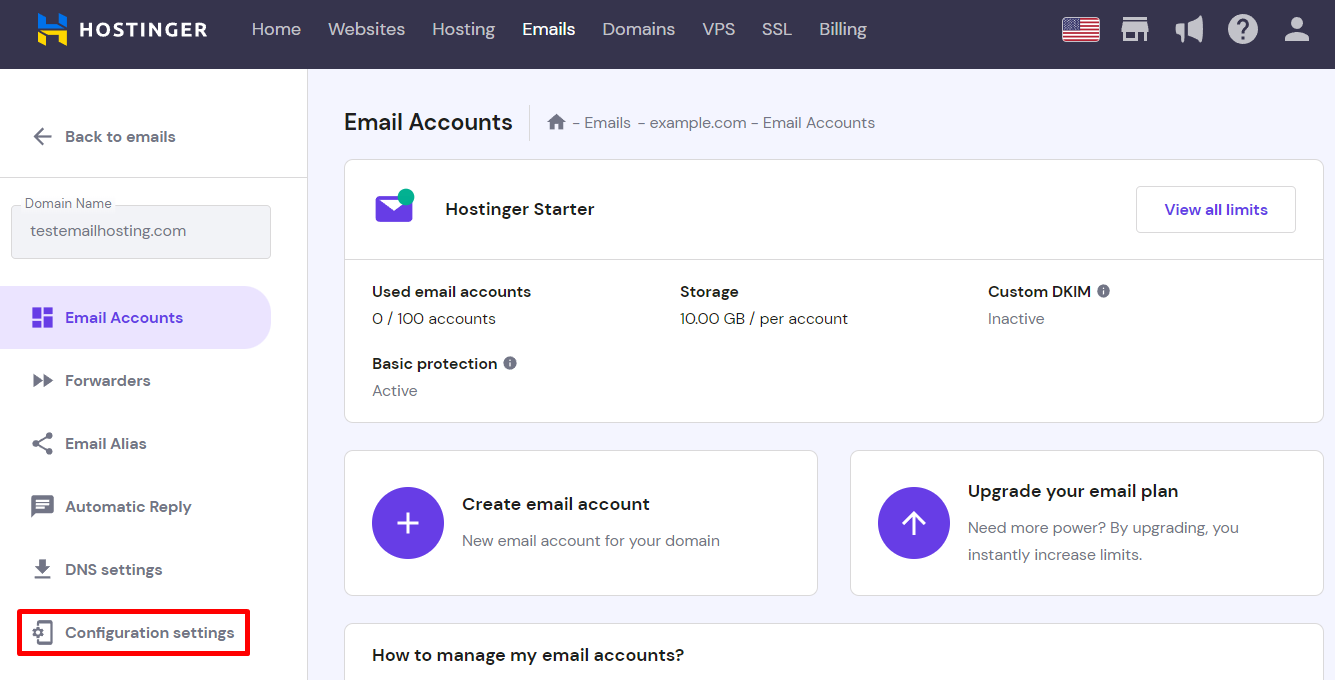Go Back to emails

pyautogui.click(x=104, y=136)
